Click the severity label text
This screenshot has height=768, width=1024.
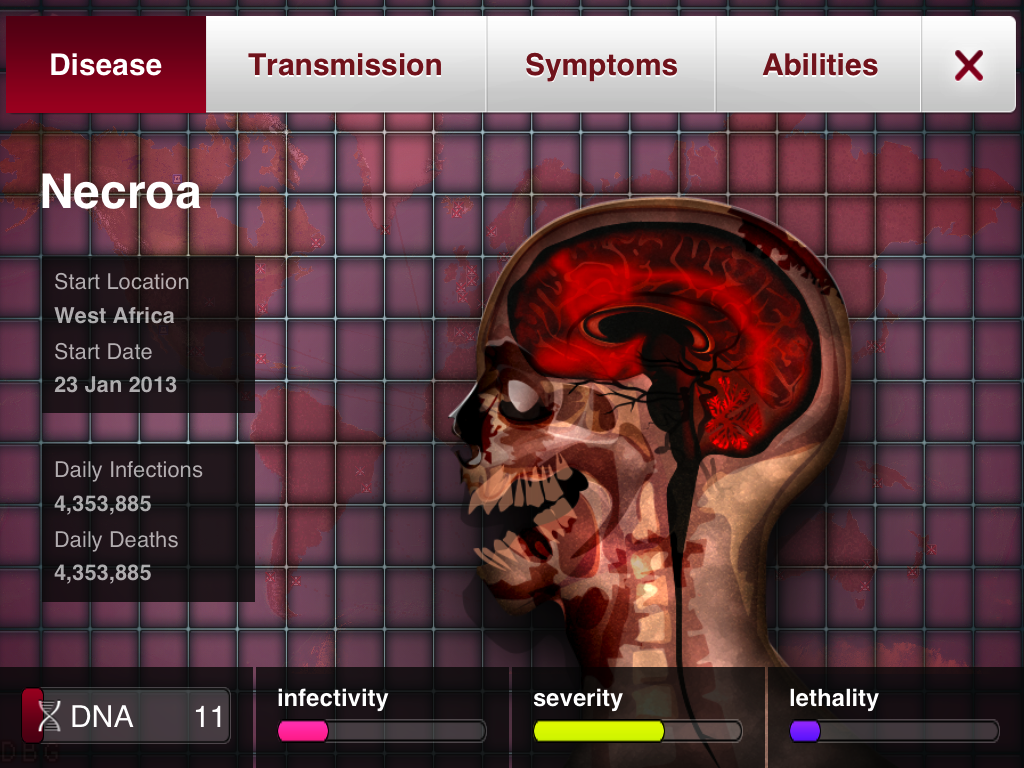click(578, 698)
